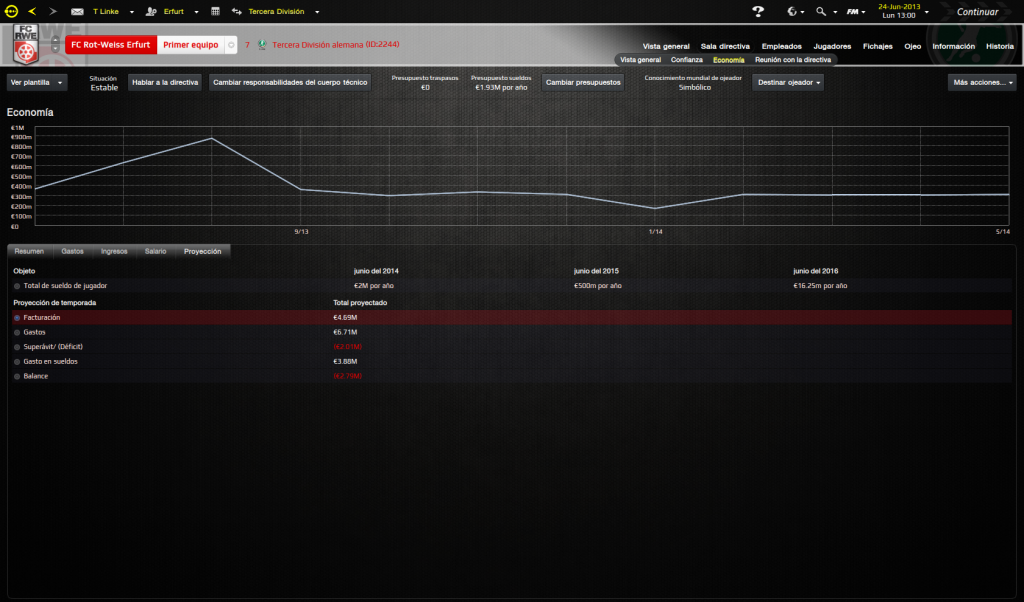Click the club switcher up/down arrows

[x=55, y=44]
